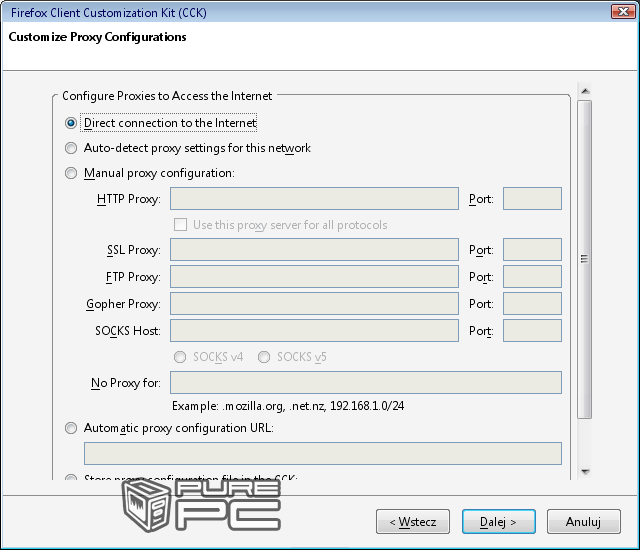Viewport: 640px width, 550px height.
Task: Click the HTTP Proxy Port field
Action: click(531, 199)
